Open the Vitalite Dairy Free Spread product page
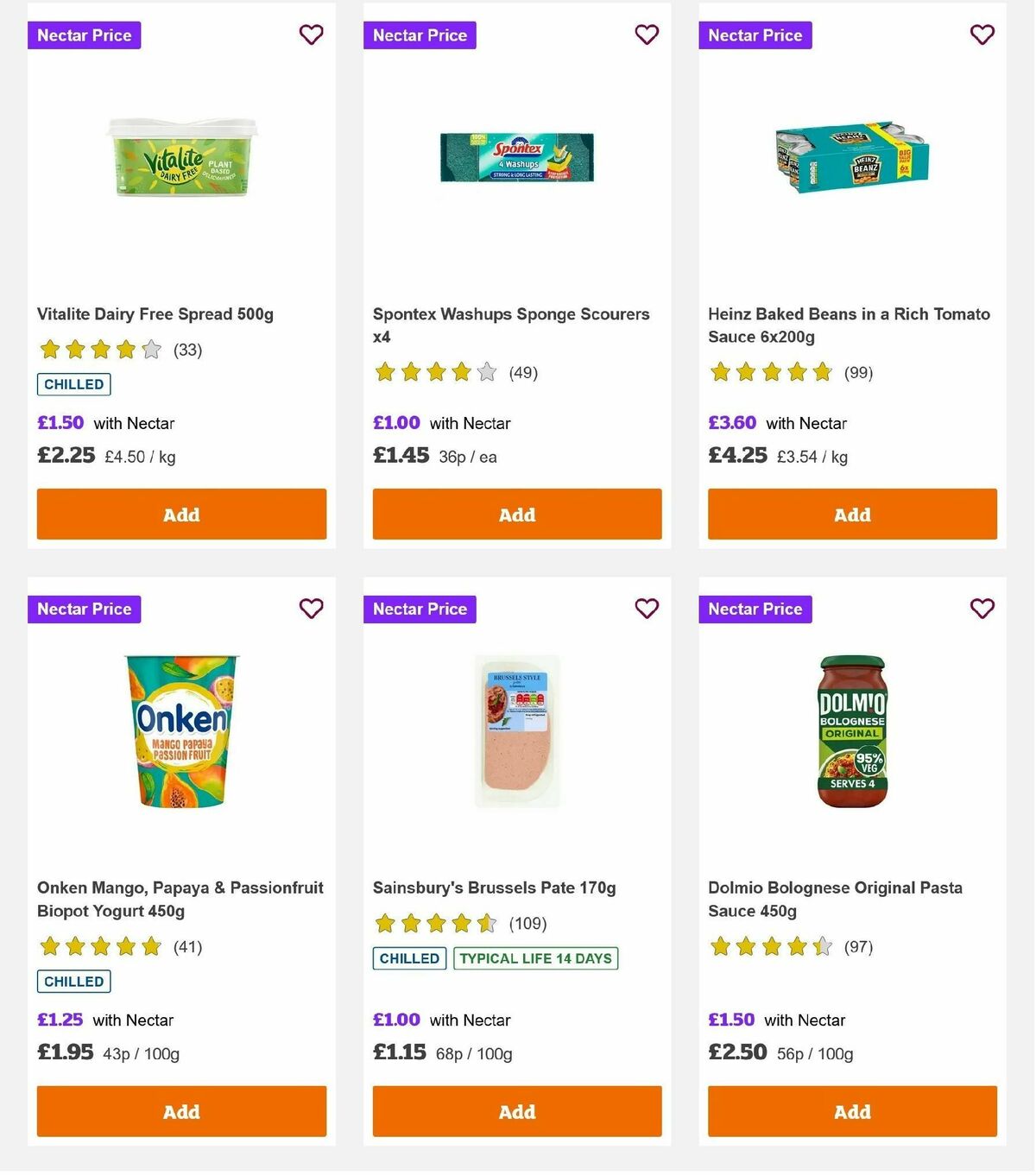Viewport: 1036px width, 1175px height. click(155, 314)
